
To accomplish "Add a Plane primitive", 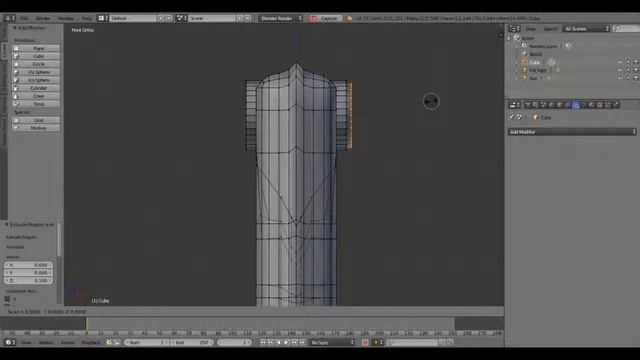I will (x=36, y=48).
